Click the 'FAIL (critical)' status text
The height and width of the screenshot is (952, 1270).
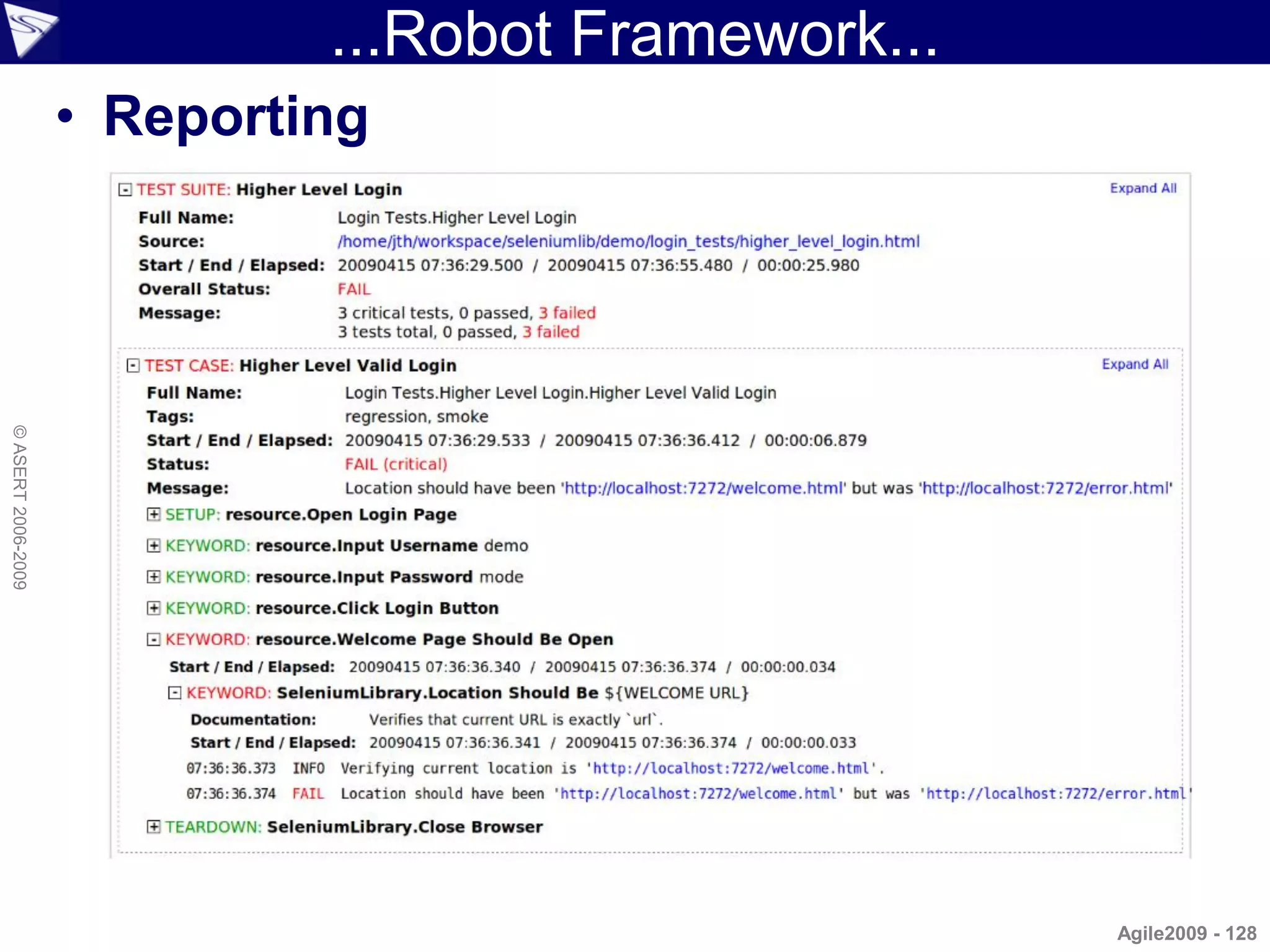(x=396, y=465)
